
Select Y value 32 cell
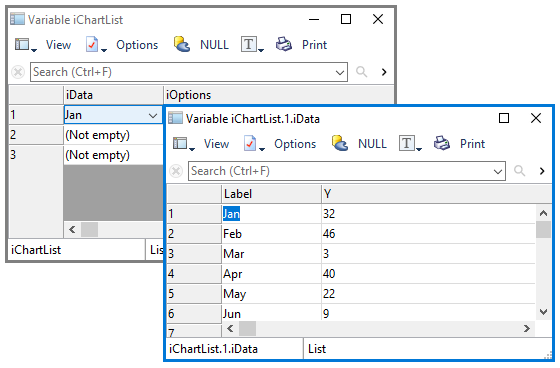click(x=428, y=214)
